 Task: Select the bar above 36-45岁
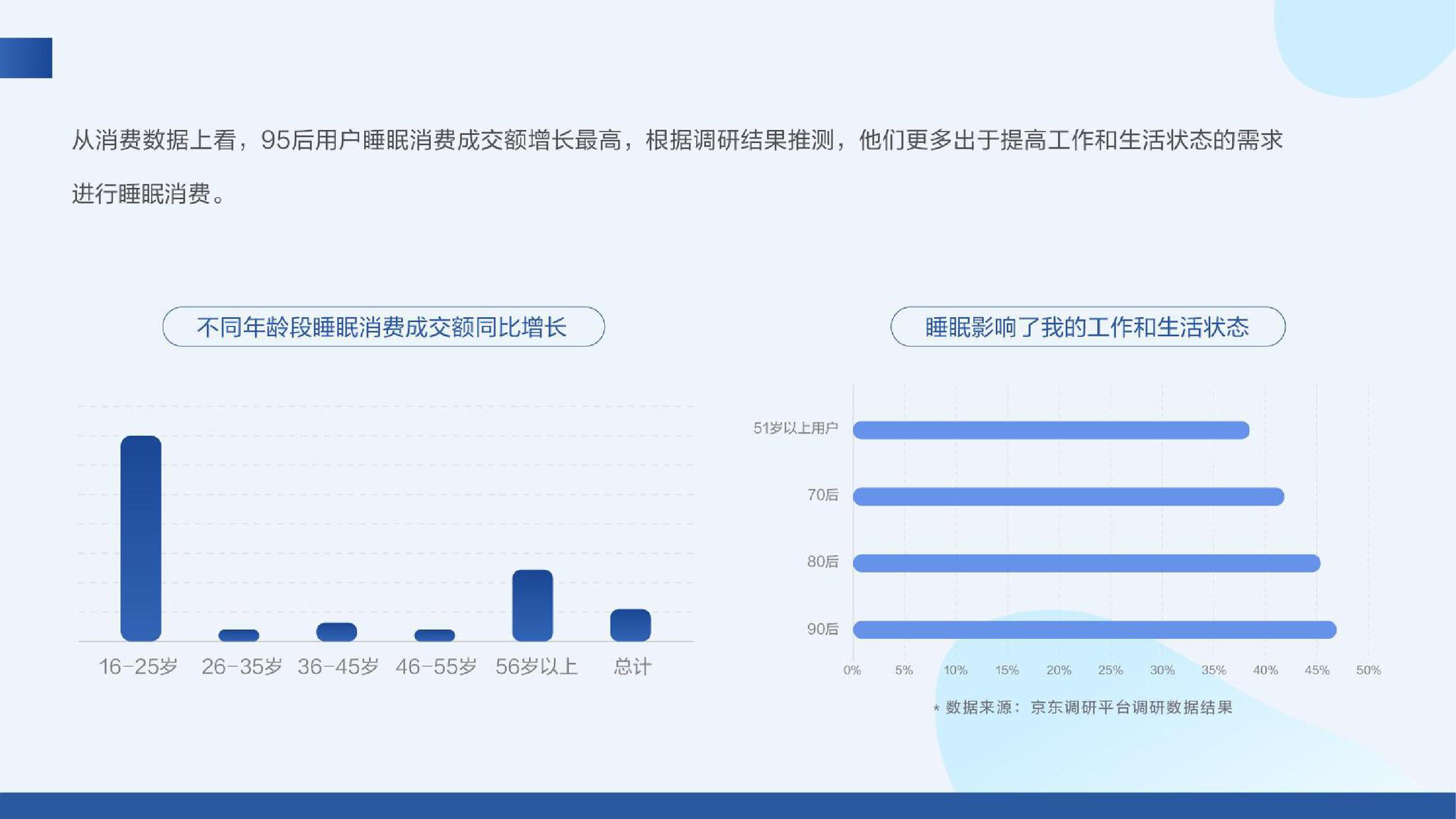coord(336,632)
